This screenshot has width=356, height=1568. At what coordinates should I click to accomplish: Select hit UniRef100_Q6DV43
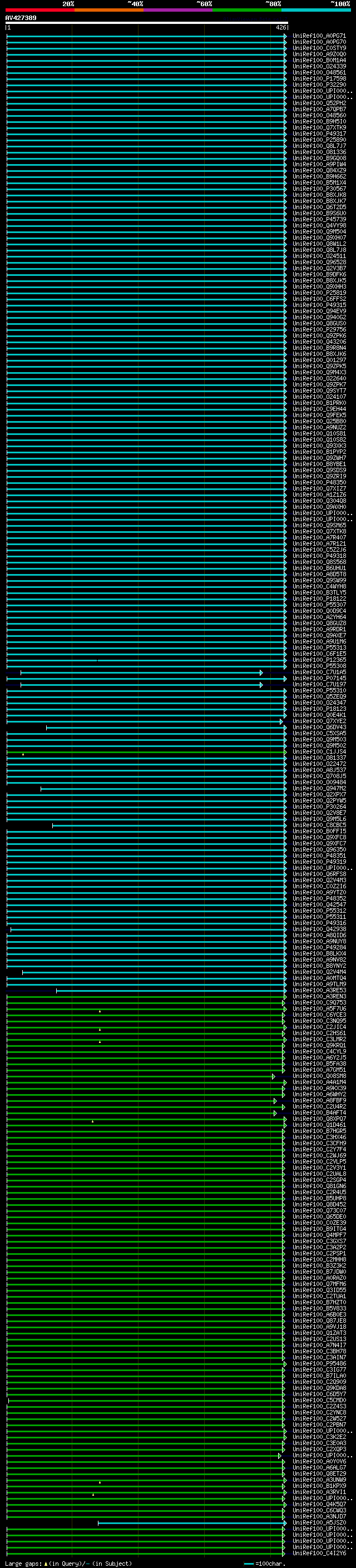[x=319, y=727]
